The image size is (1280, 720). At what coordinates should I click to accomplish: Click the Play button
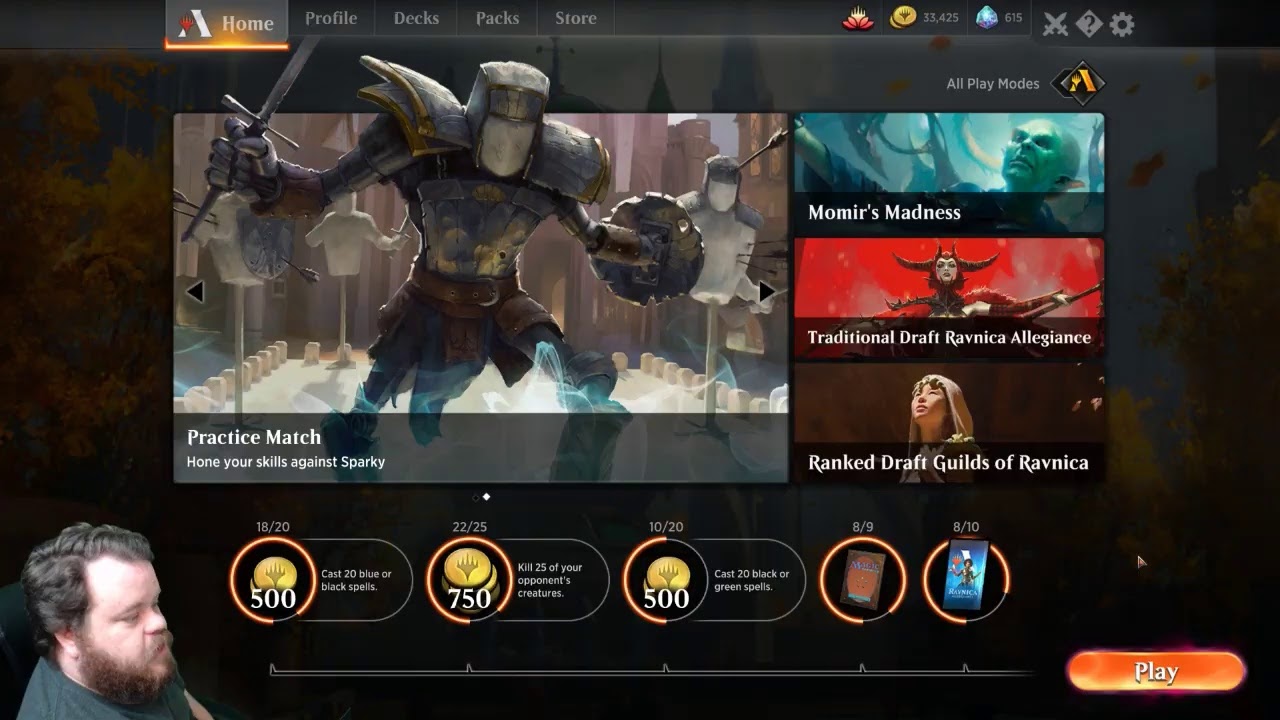pyautogui.click(x=1156, y=672)
